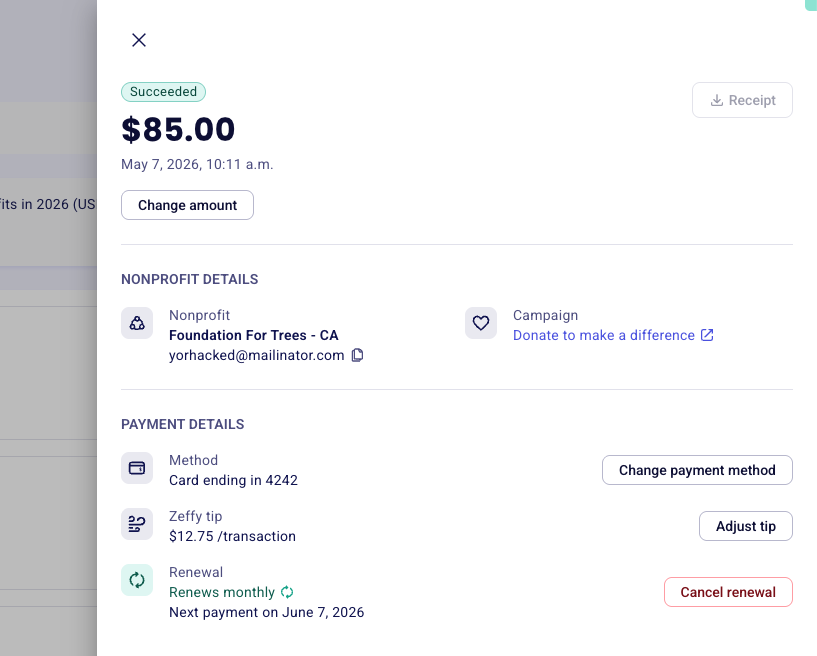Click Foundation For Trees - CA name
Viewport: 817px width, 656px height.
254,335
